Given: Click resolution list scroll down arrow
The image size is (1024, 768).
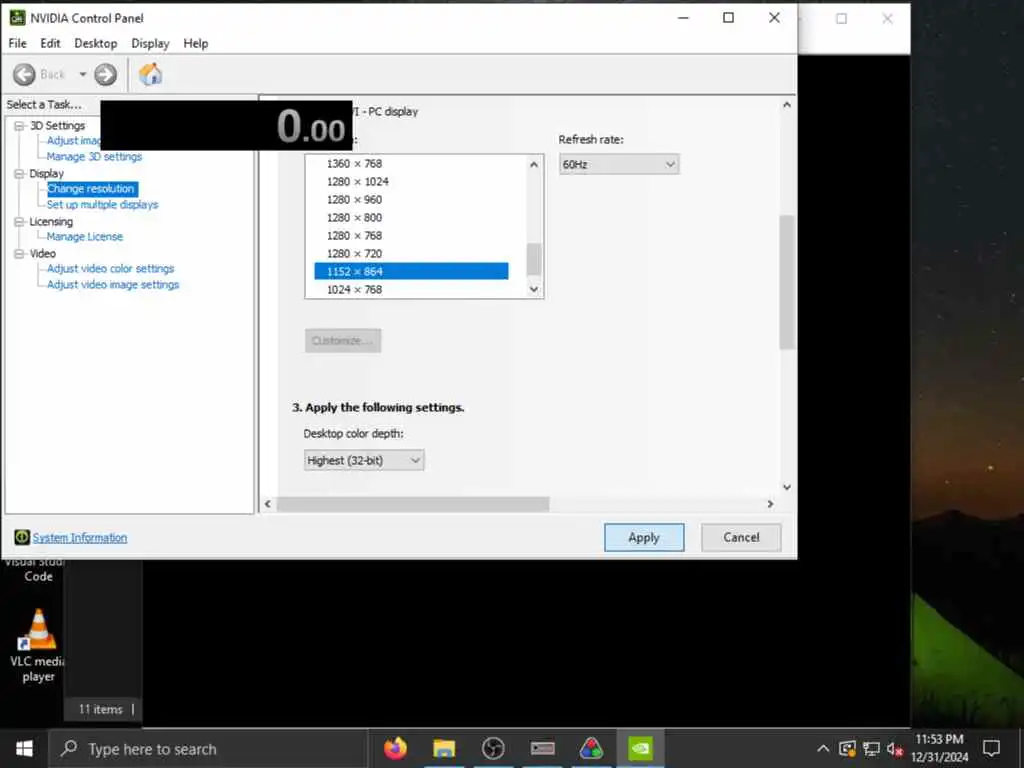Looking at the screenshot, I should pos(534,289).
